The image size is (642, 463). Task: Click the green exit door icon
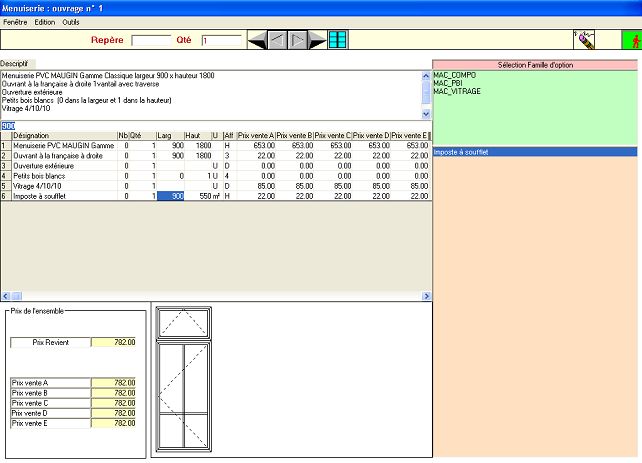[630, 40]
